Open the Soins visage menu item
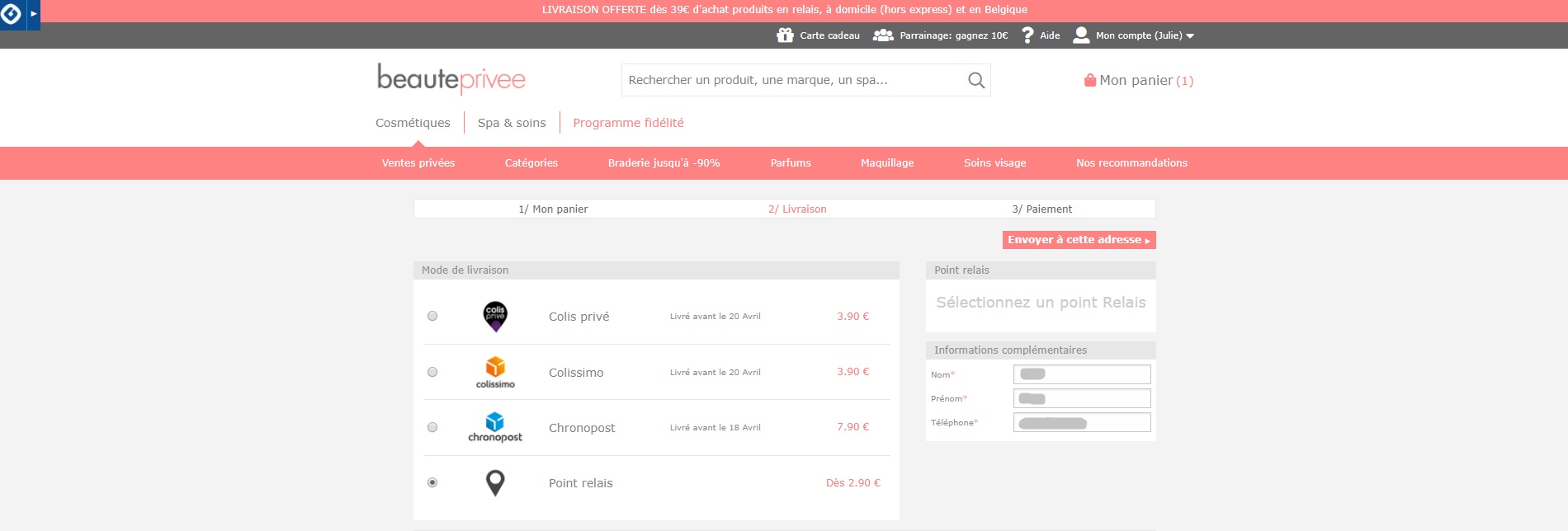Viewport: 1568px width, 531px height. pyautogui.click(x=995, y=163)
